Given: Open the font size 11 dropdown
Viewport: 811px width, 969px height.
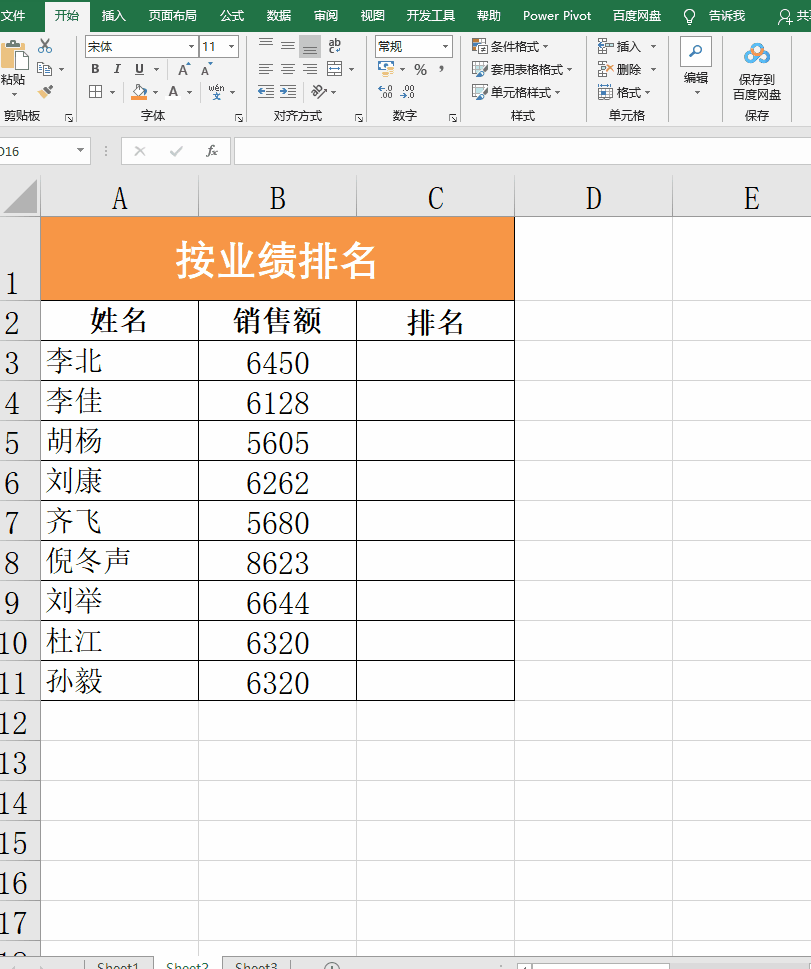Looking at the screenshot, I should click(232, 46).
